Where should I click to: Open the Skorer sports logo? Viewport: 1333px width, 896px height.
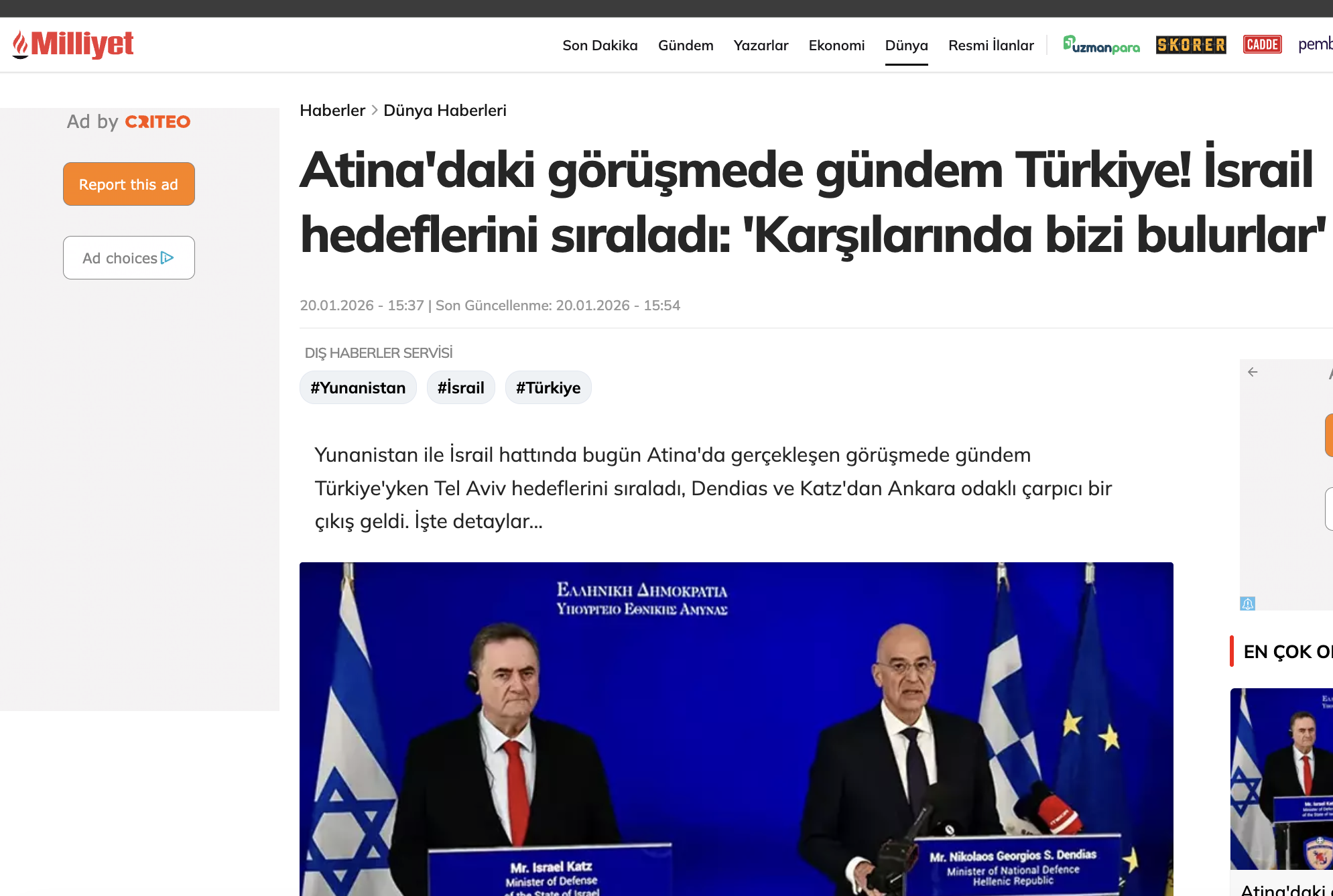1191,45
